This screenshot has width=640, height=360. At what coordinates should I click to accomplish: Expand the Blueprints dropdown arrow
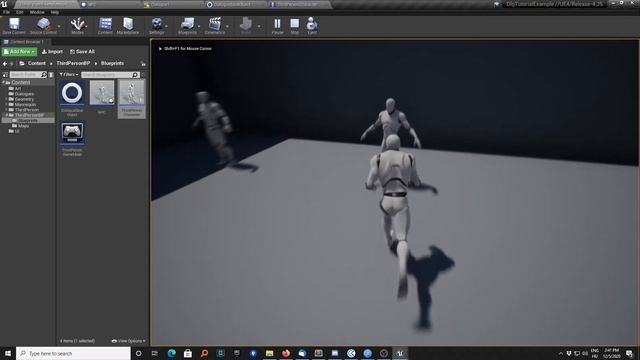199,26
